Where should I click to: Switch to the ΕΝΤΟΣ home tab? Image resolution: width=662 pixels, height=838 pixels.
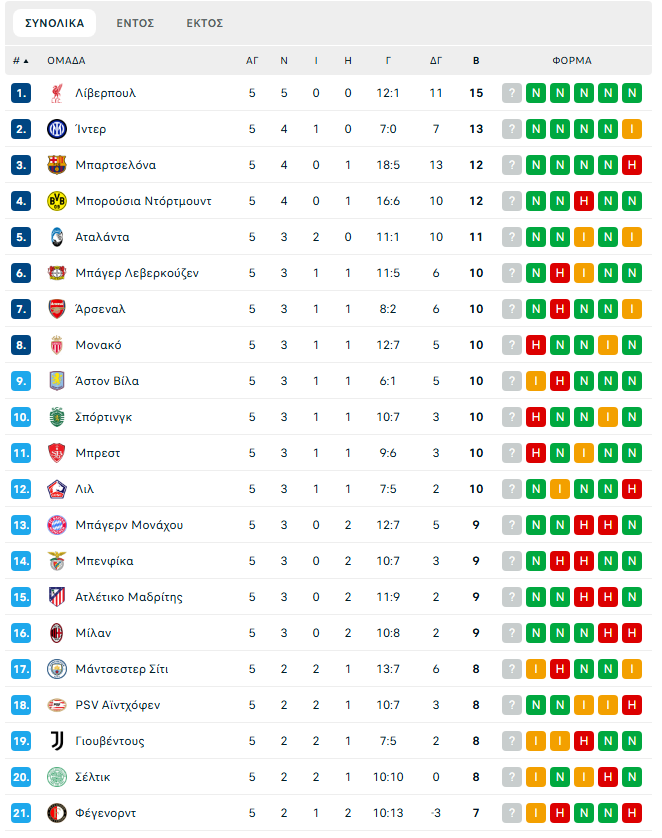pos(135,23)
